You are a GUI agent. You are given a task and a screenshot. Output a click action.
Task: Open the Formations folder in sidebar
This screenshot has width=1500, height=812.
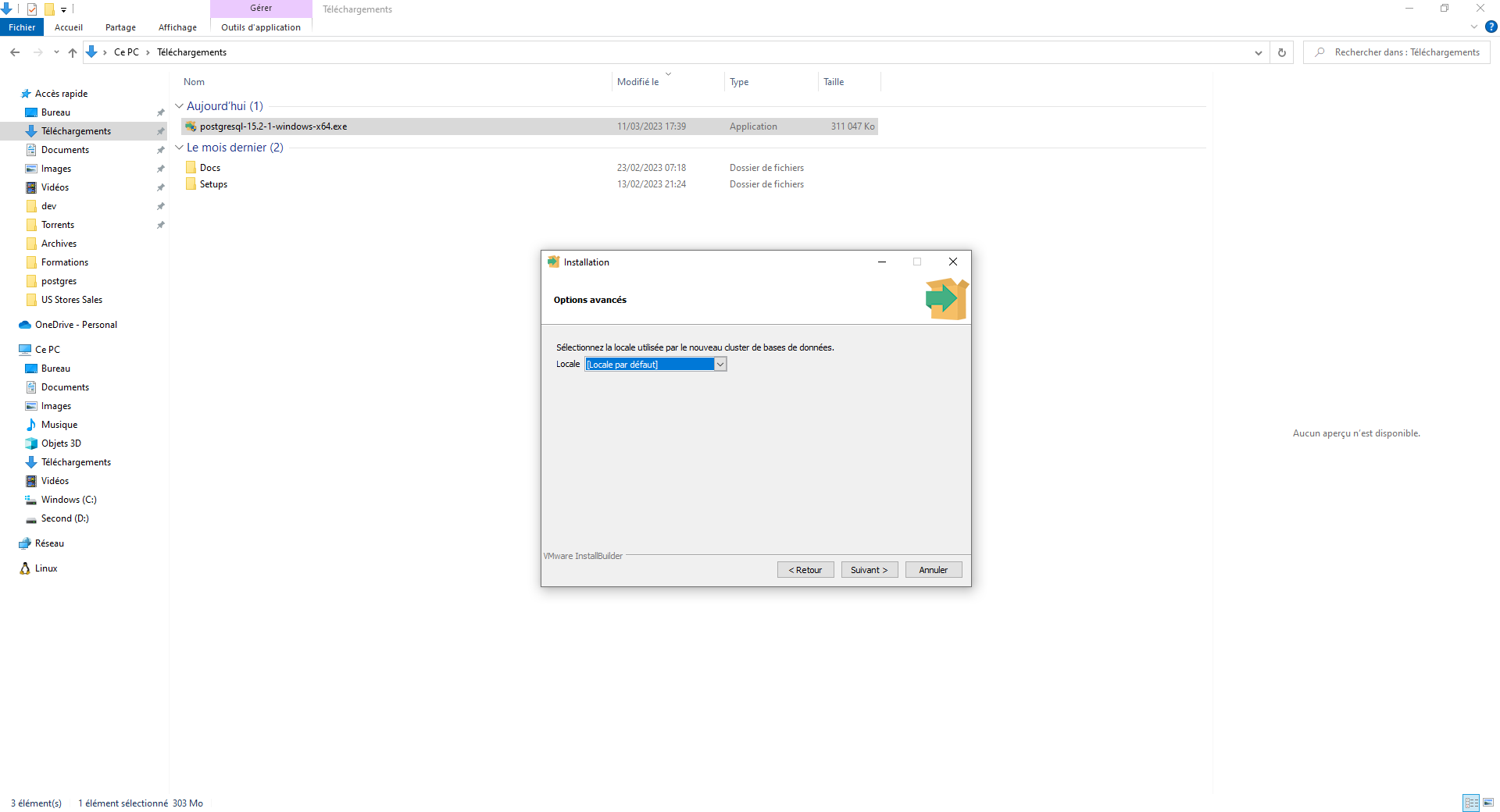[x=65, y=262]
